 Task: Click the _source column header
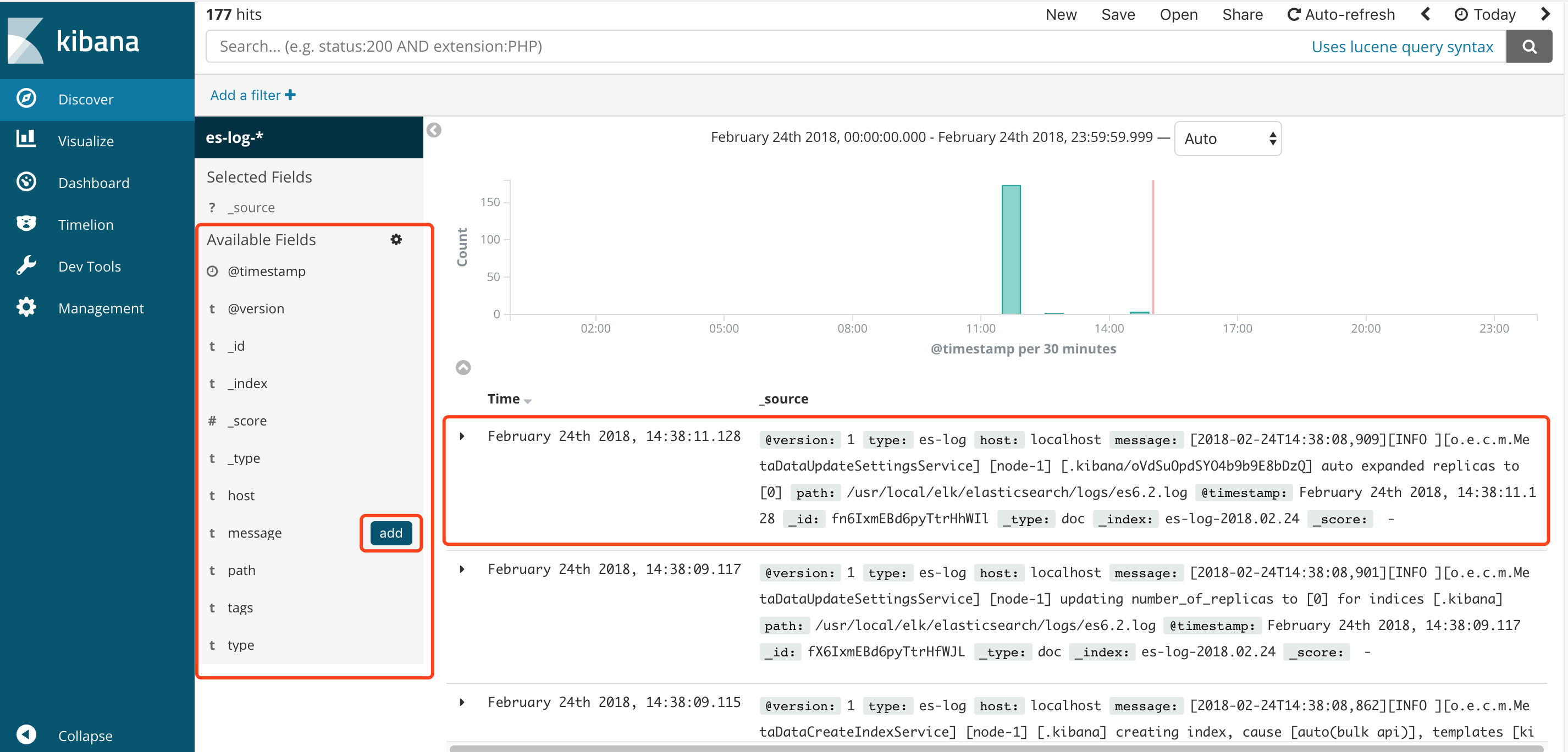[x=784, y=399]
